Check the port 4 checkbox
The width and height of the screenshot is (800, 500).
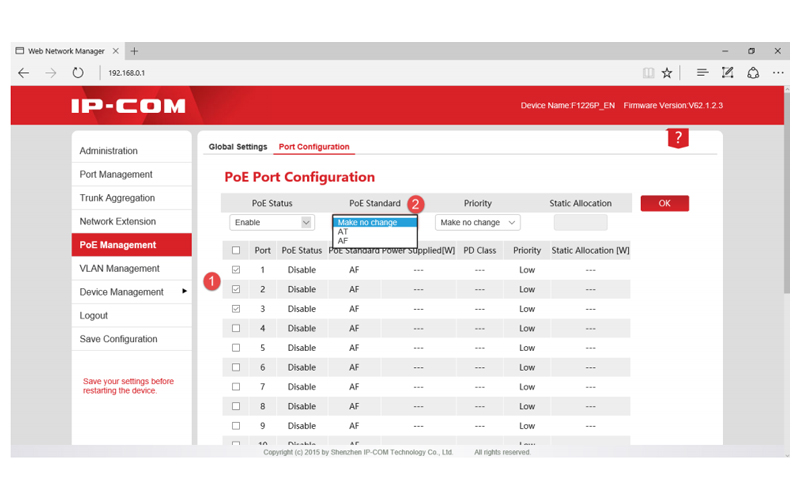point(236,329)
